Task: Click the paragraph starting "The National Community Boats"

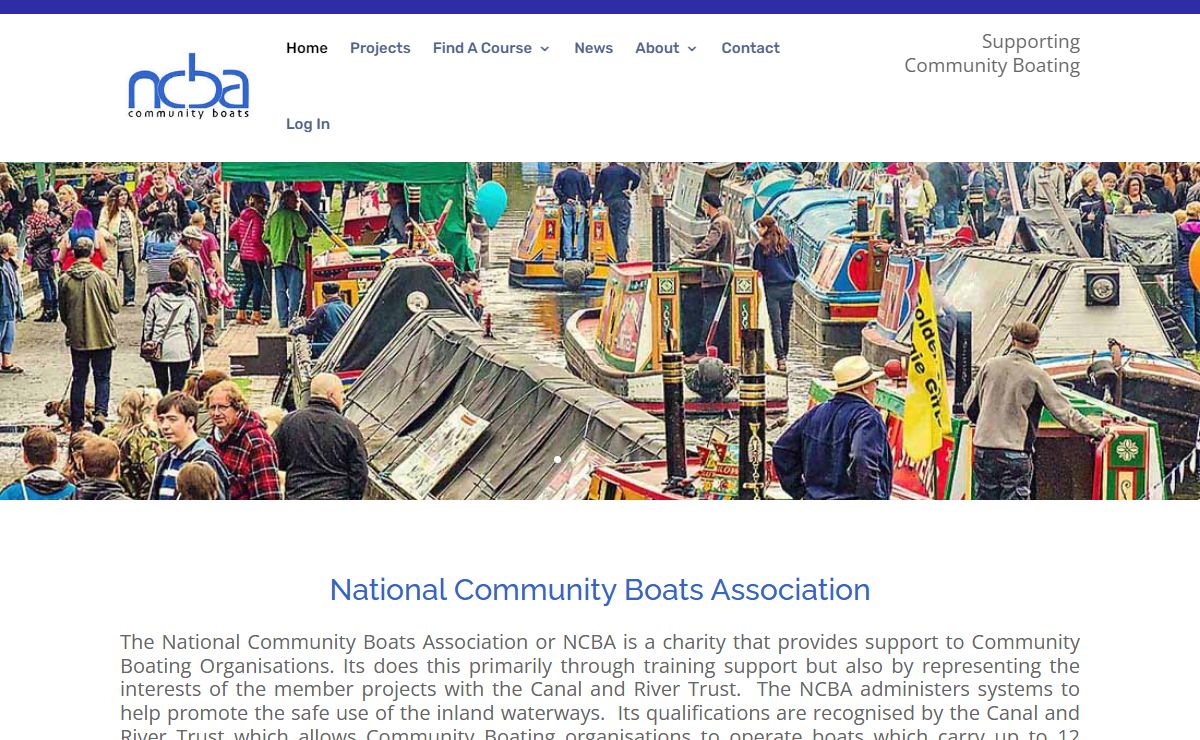Action: pos(600,686)
